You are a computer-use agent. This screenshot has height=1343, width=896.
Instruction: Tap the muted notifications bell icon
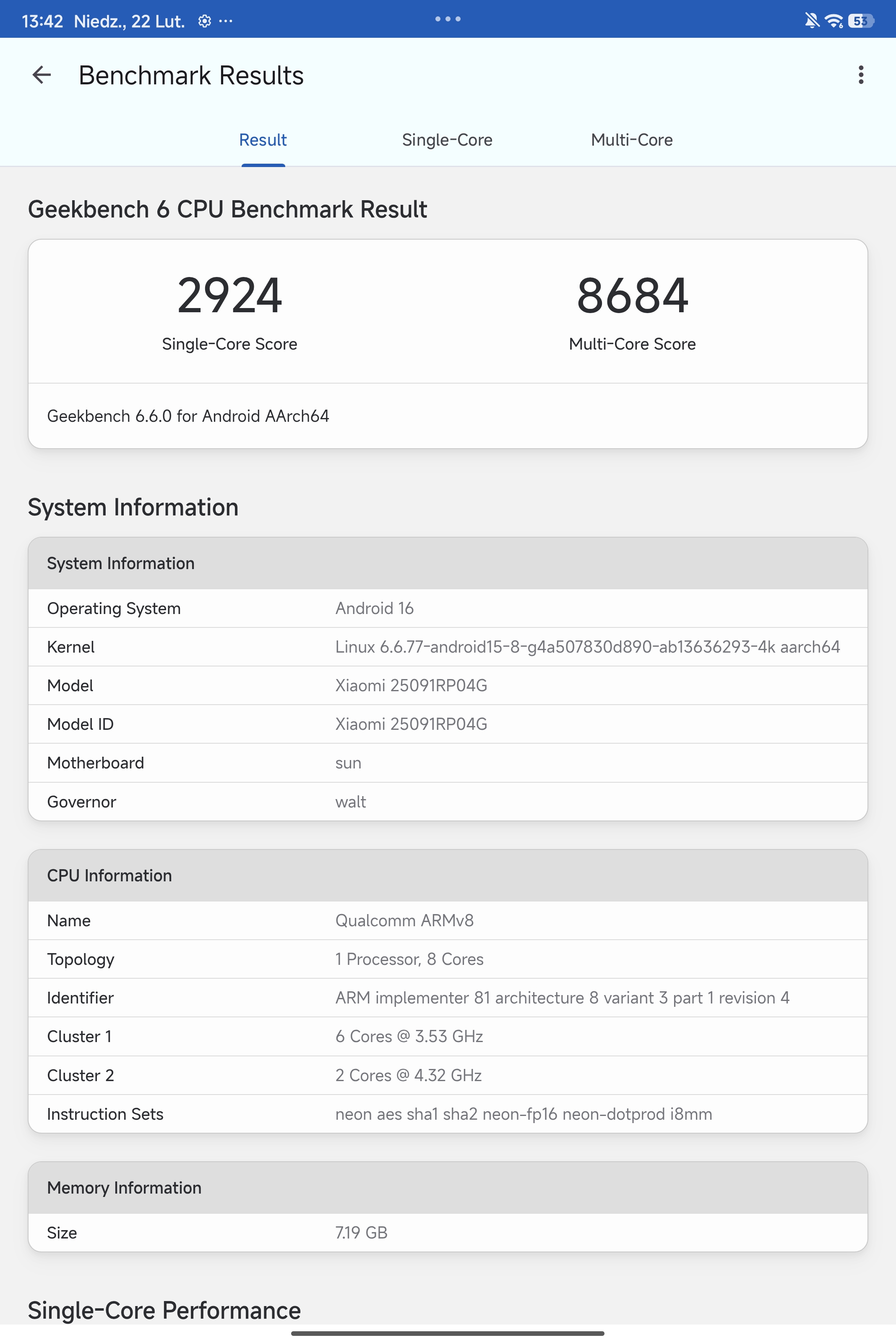(x=811, y=21)
